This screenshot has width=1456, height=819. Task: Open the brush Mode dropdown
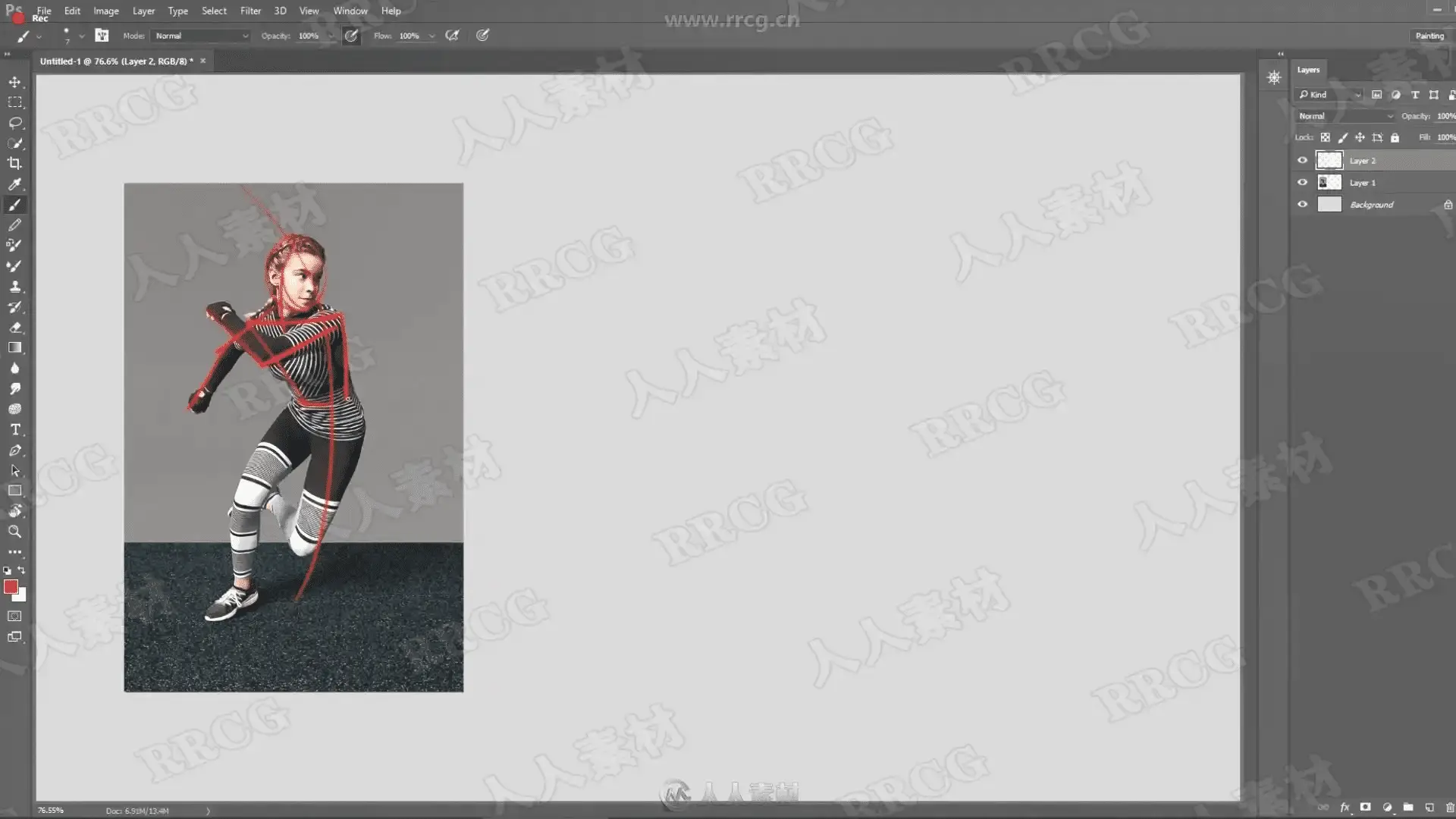(x=201, y=36)
